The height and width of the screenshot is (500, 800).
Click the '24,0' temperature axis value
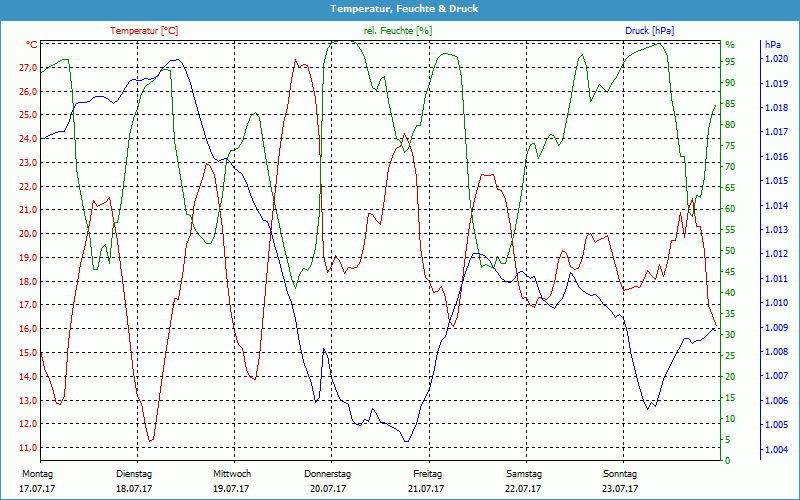click(x=28, y=139)
